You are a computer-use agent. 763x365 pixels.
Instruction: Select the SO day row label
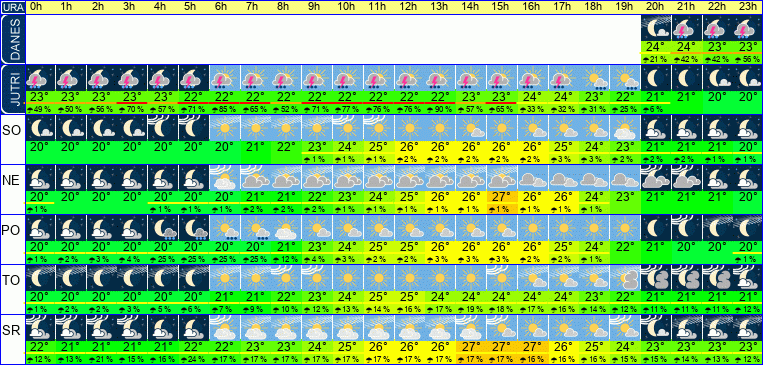pyautogui.click(x=11, y=131)
